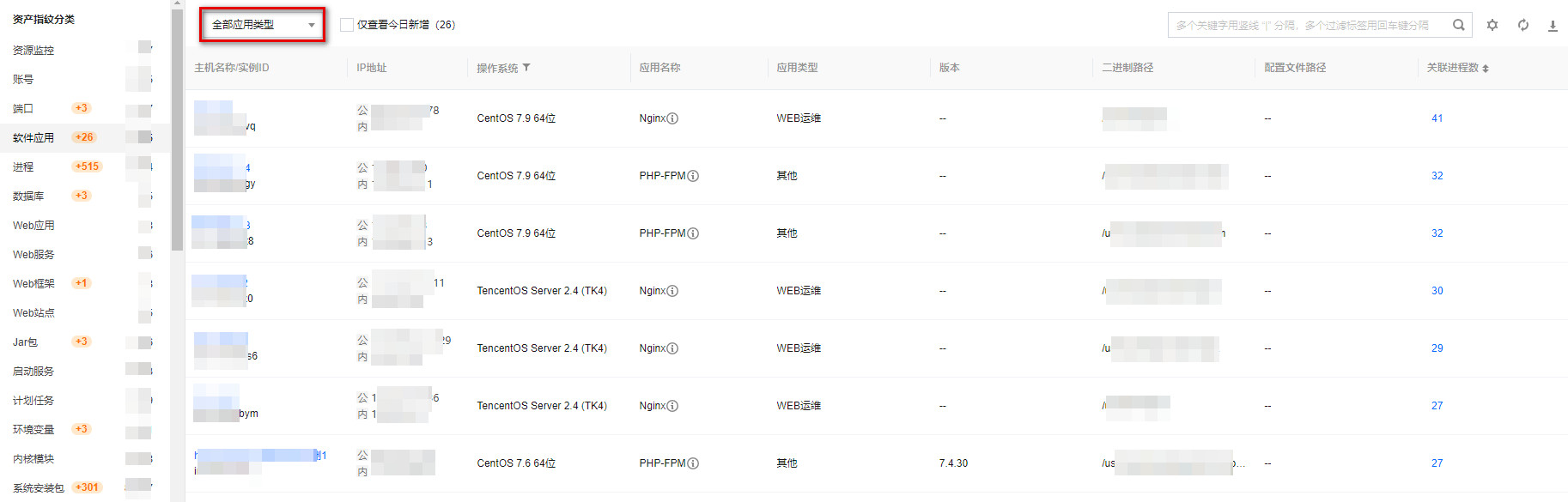Open 系统安装包 category
Viewport: 1568px width, 502px height.
click(x=39, y=487)
